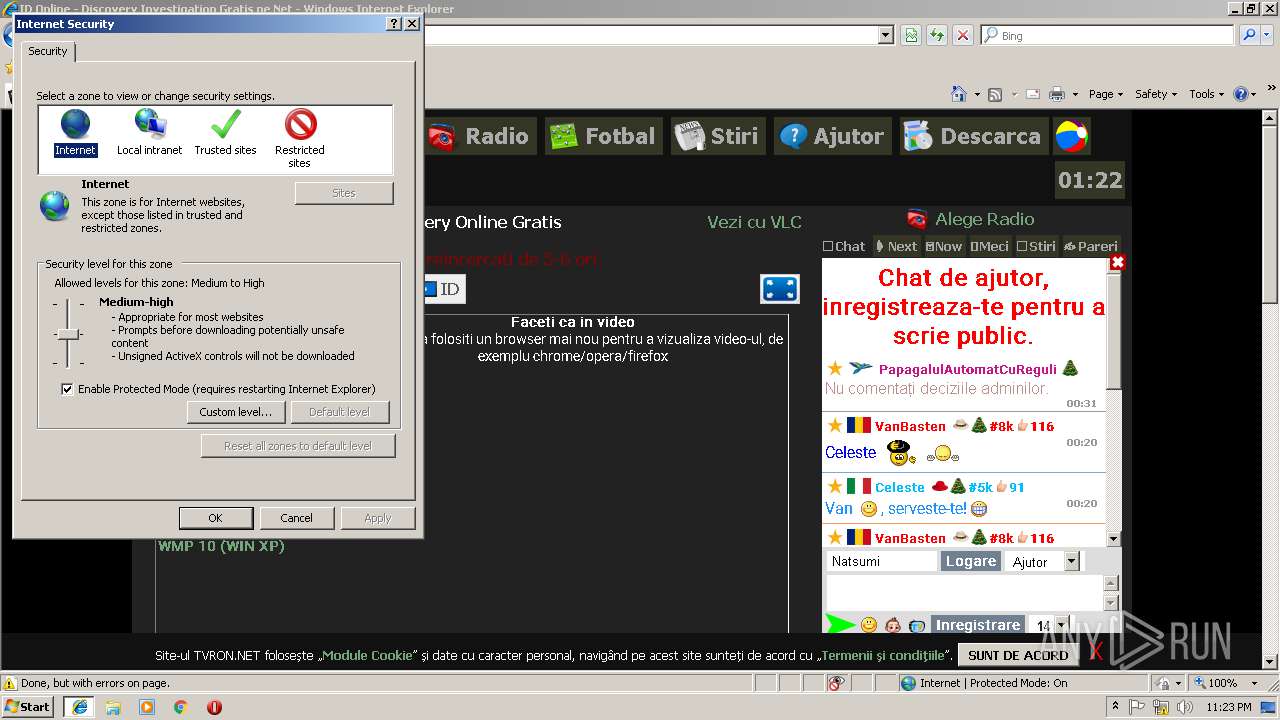The image size is (1280, 720).
Task: Open Windows Explorer folder from taskbar
Action: click(113, 707)
